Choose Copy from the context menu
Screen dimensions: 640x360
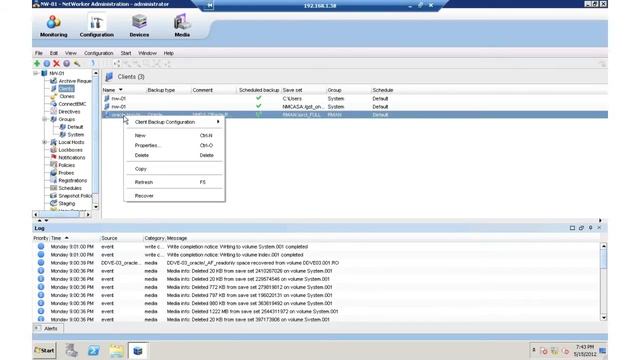(175, 169)
